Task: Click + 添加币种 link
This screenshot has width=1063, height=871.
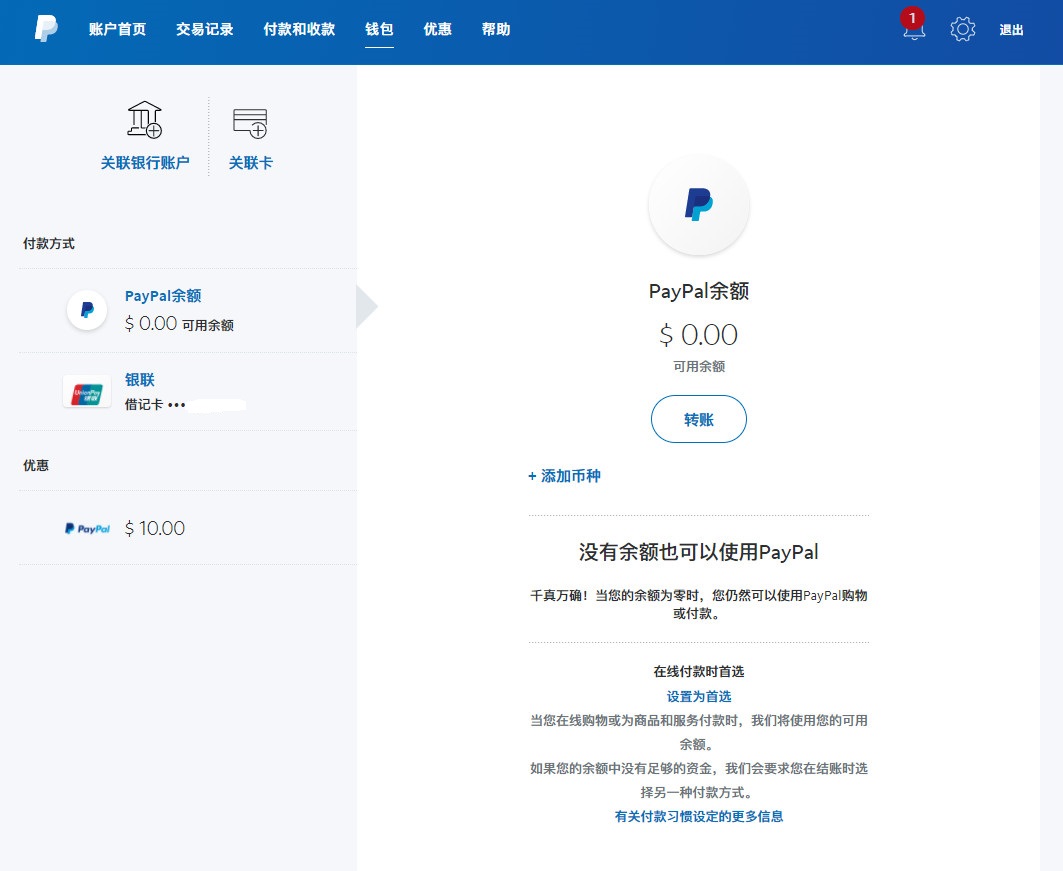Action: point(564,476)
